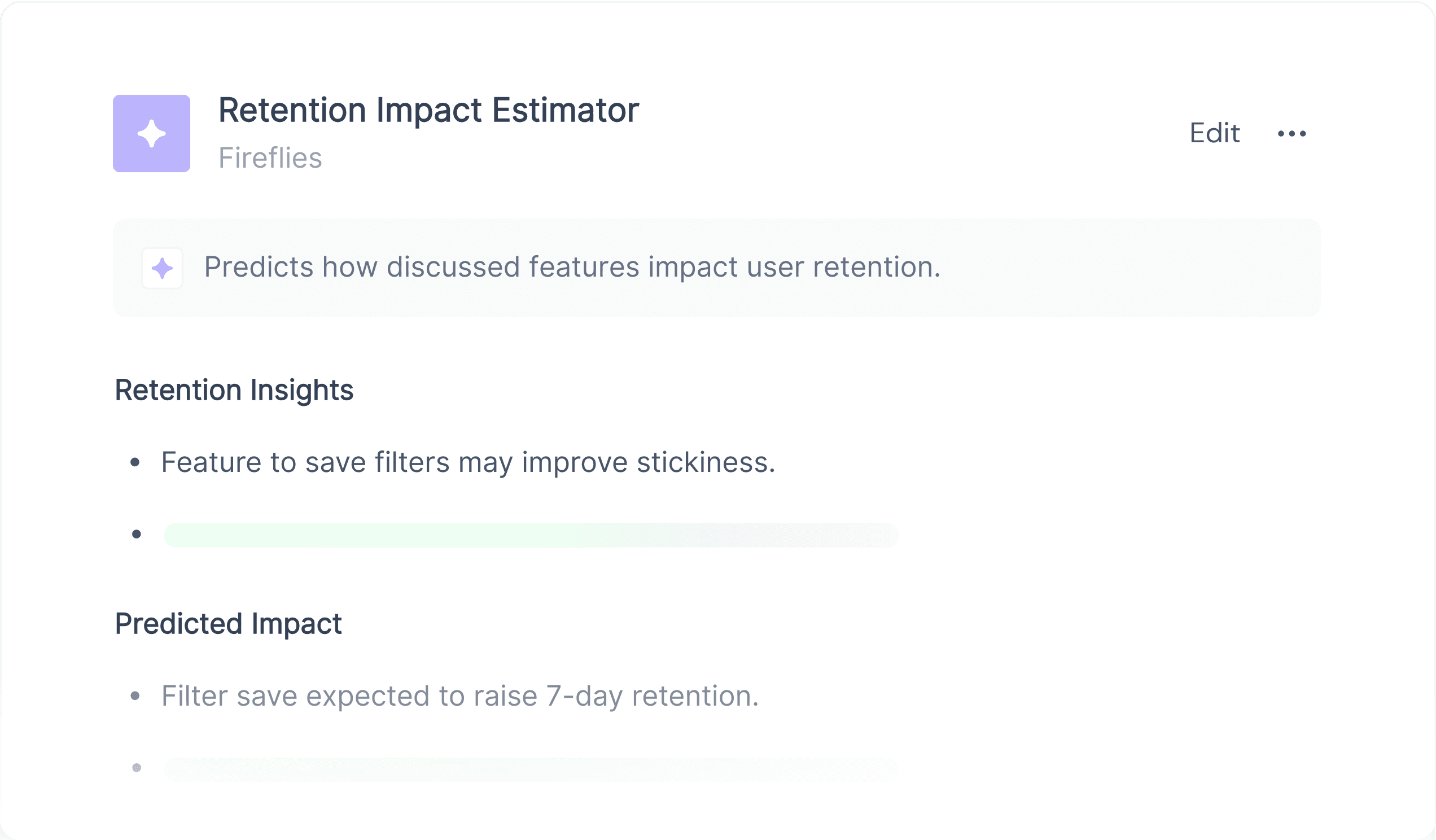Select the save filters stickiness bullet
This screenshot has height=840, width=1436.
point(469,462)
